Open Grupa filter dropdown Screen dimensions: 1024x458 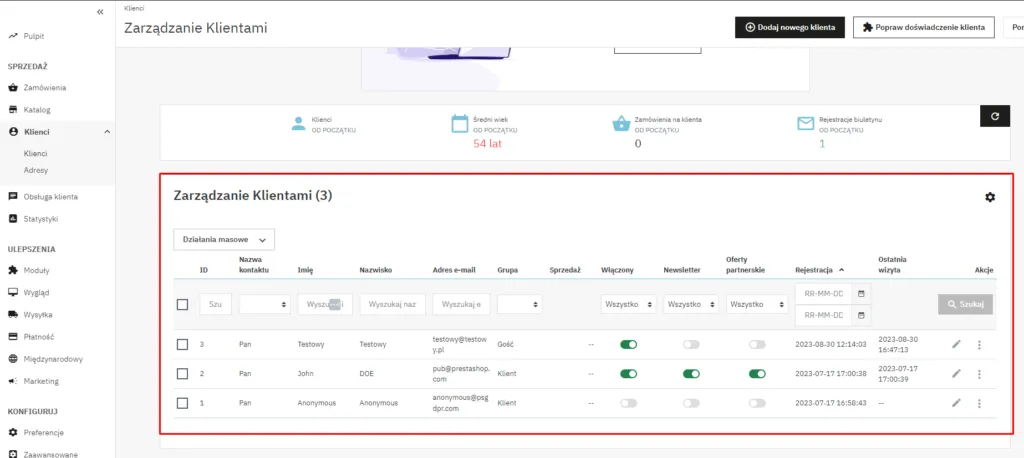point(520,304)
